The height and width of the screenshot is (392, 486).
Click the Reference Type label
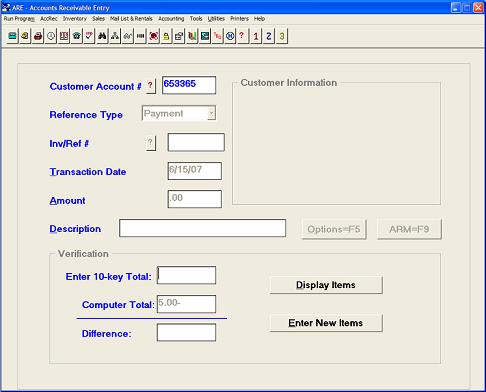coord(86,115)
